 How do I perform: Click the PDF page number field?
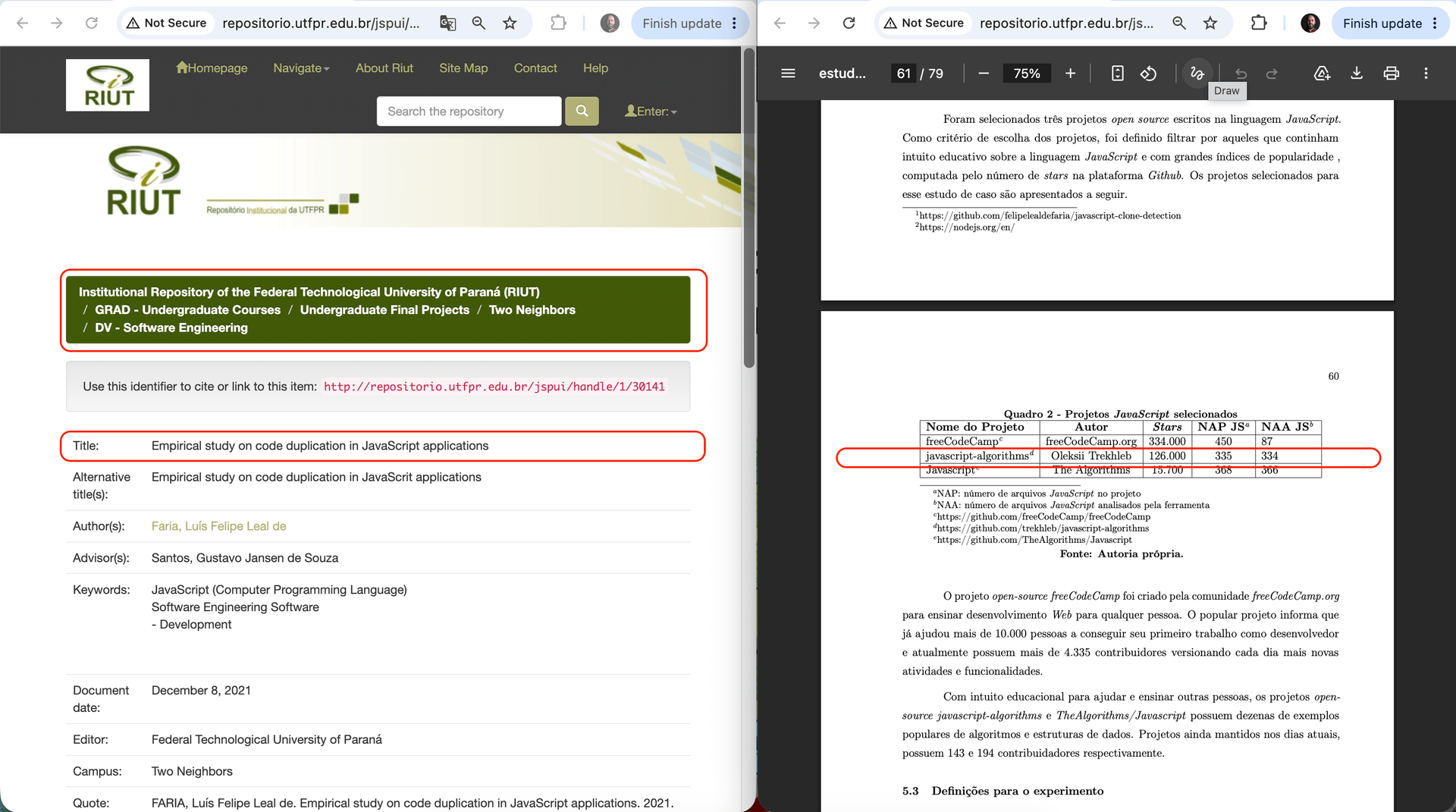904,74
